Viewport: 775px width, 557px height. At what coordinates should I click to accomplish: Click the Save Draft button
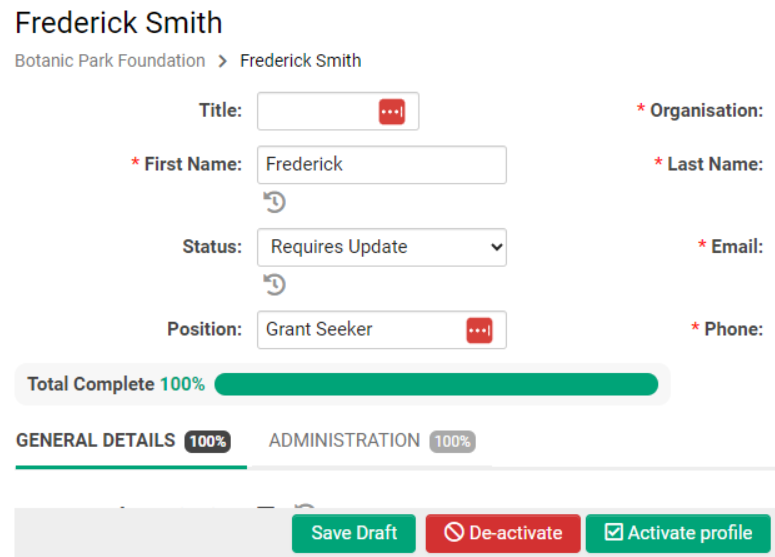(x=354, y=533)
